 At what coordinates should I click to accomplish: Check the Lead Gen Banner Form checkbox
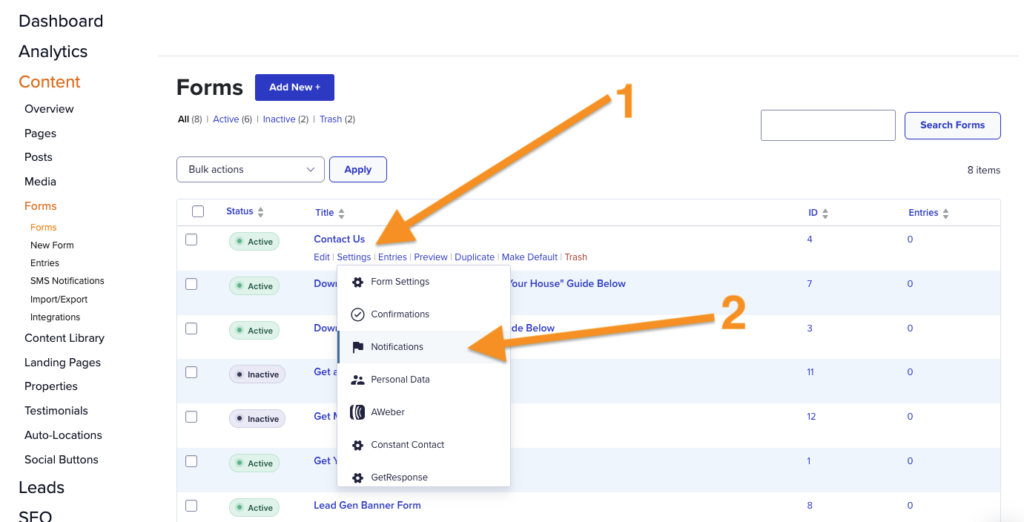point(191,506)
